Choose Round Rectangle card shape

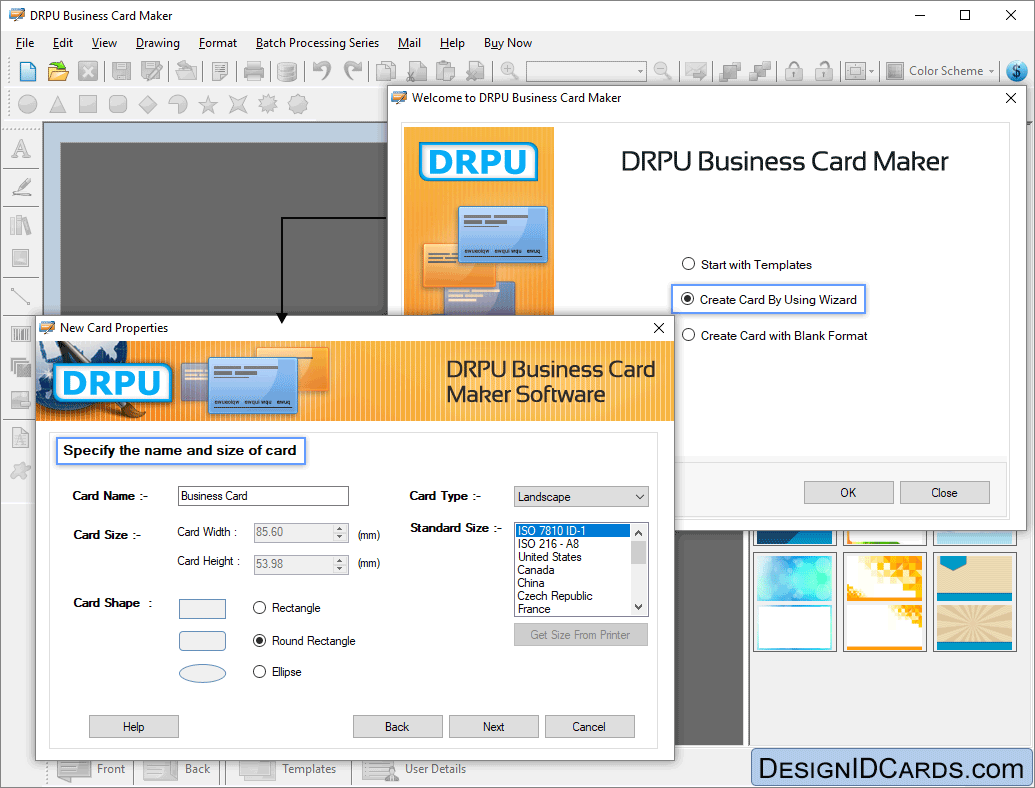pos(304,641)
